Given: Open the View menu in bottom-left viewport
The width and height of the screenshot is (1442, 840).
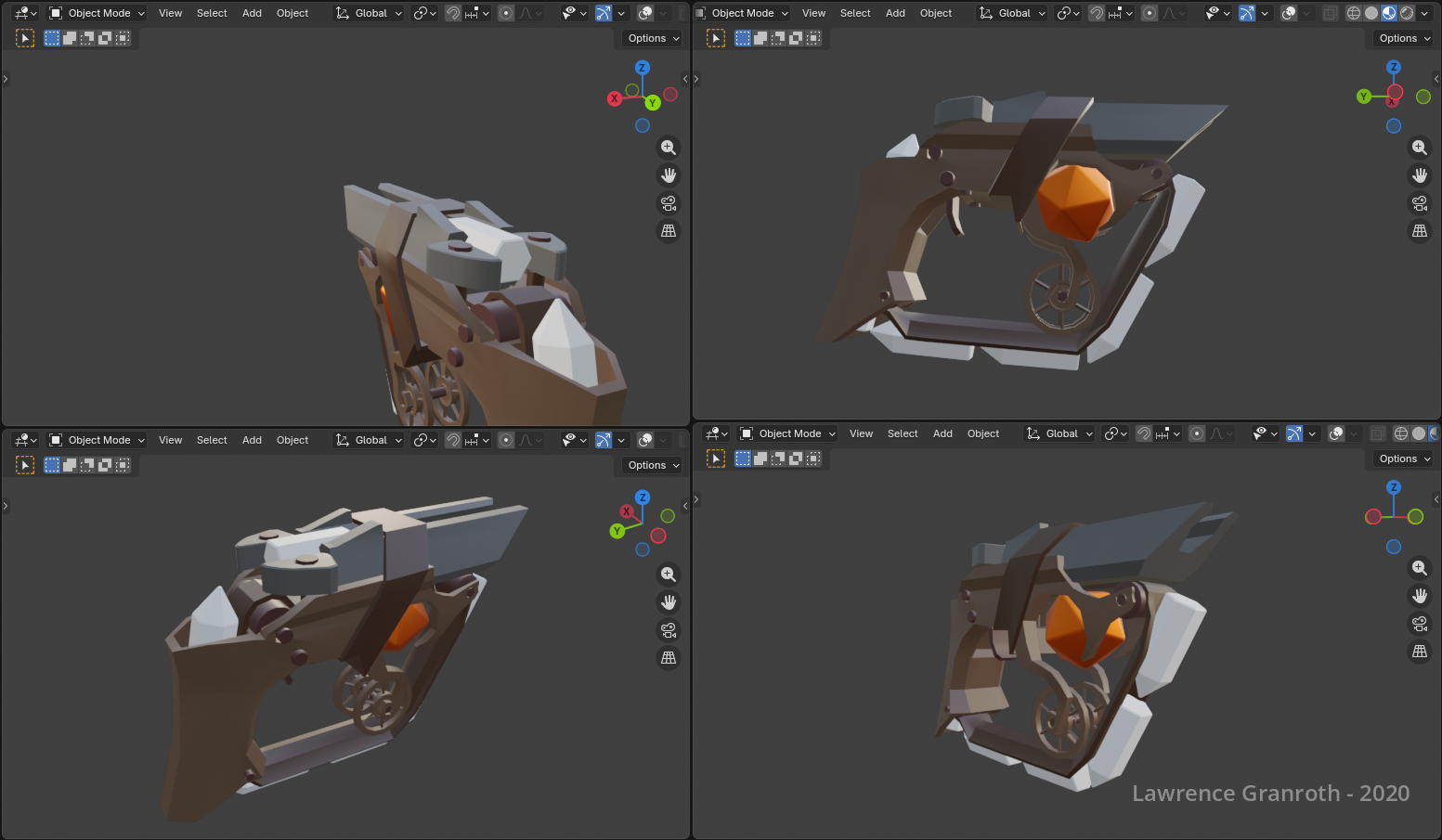Looking at the screenshot, I should click(170, 440).
